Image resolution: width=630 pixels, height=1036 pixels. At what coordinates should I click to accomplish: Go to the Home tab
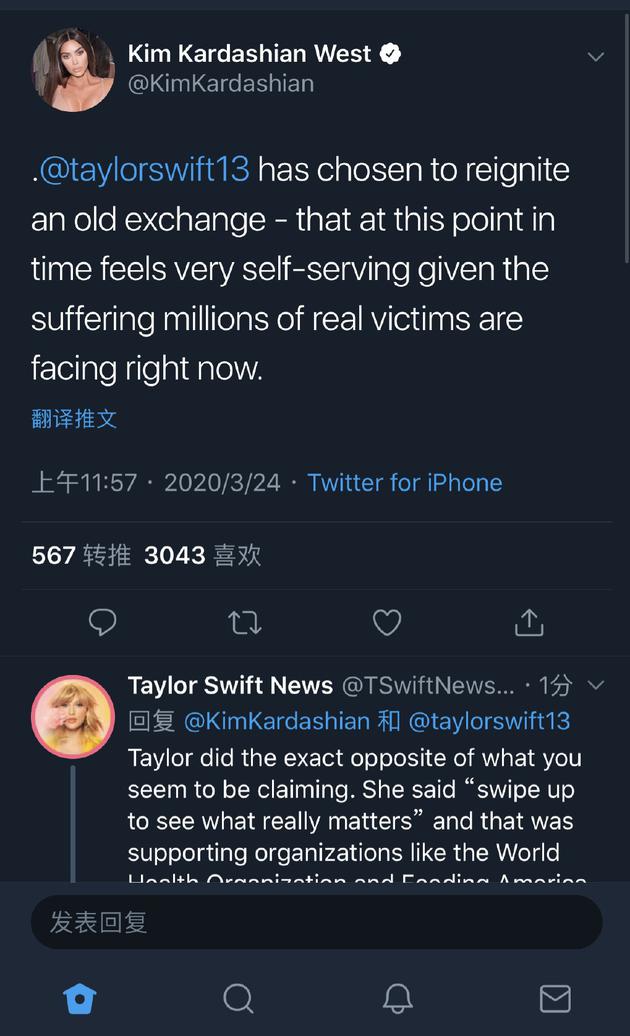pyautogui.click(x=79, y=998)
